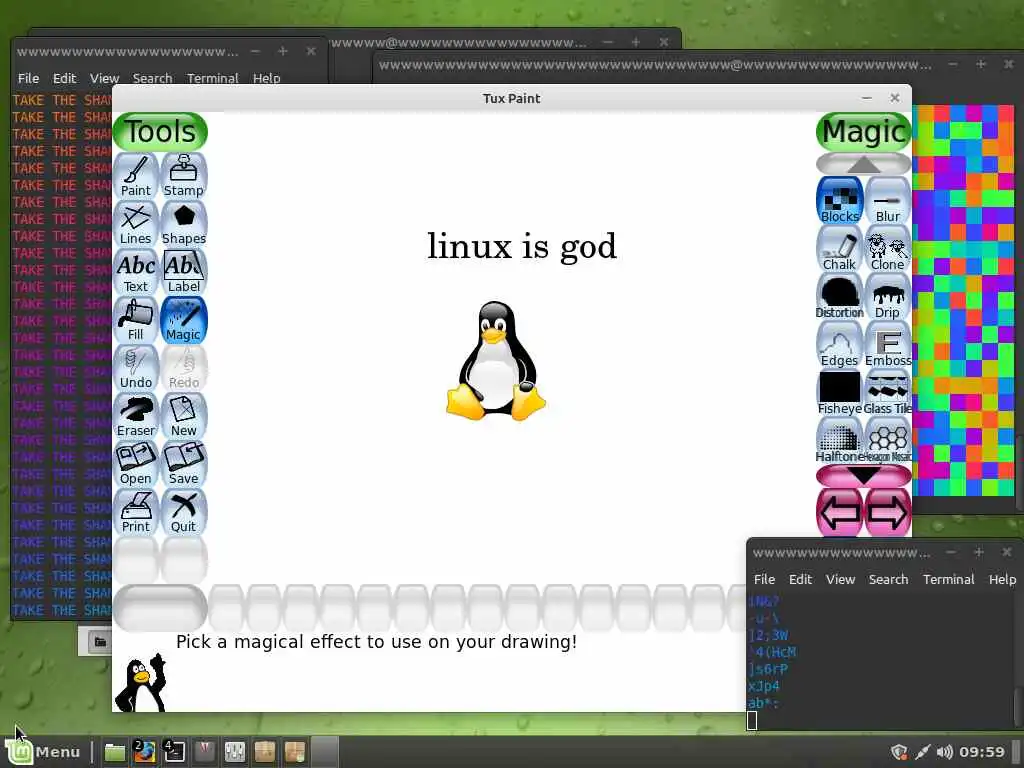Screen dimensions: 1024x768
Task: Pick the Drip magic effect
Action: 888,296
